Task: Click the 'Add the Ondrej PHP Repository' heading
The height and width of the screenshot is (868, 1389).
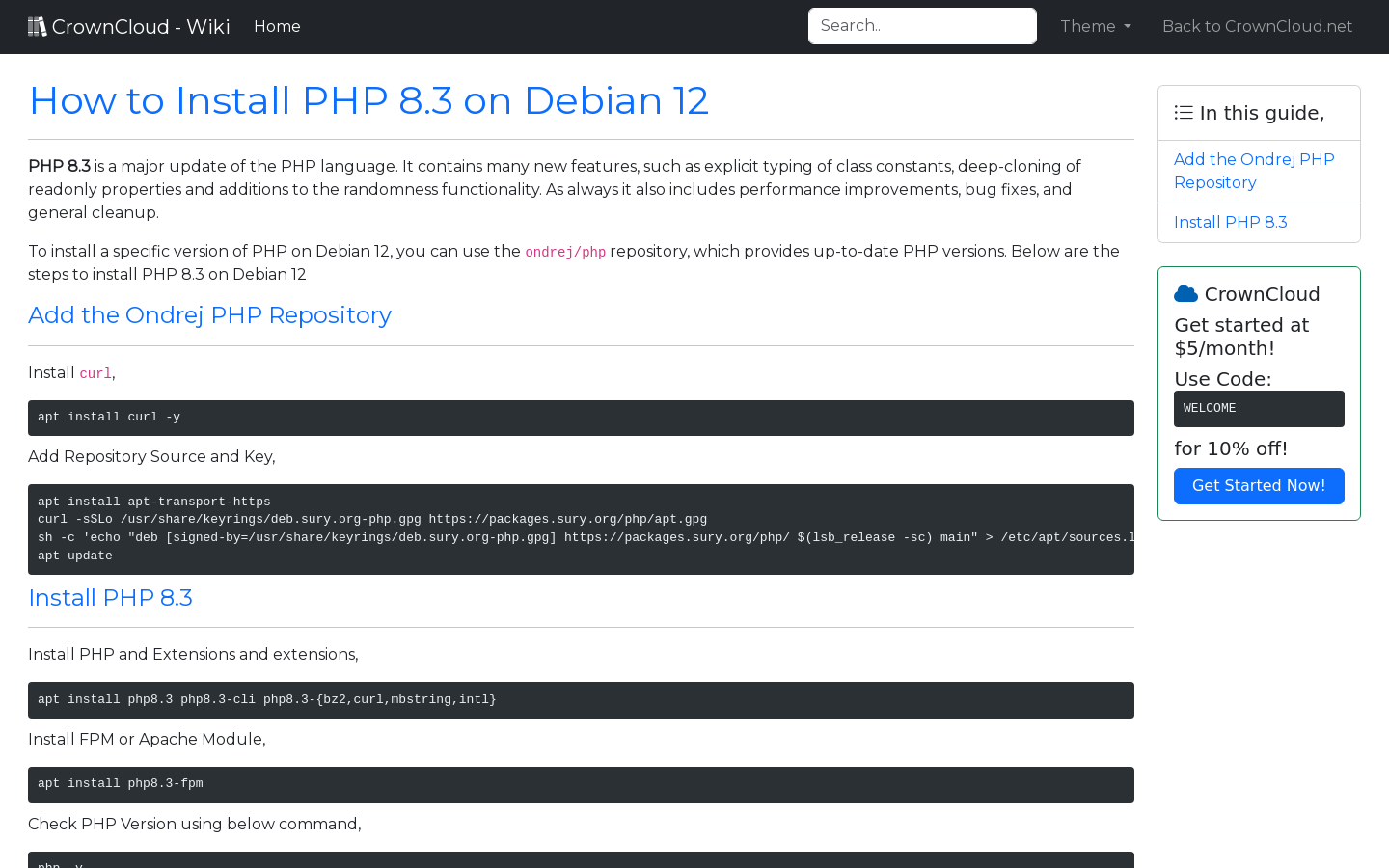Action: pyautogui.click(x=209, y=315)
